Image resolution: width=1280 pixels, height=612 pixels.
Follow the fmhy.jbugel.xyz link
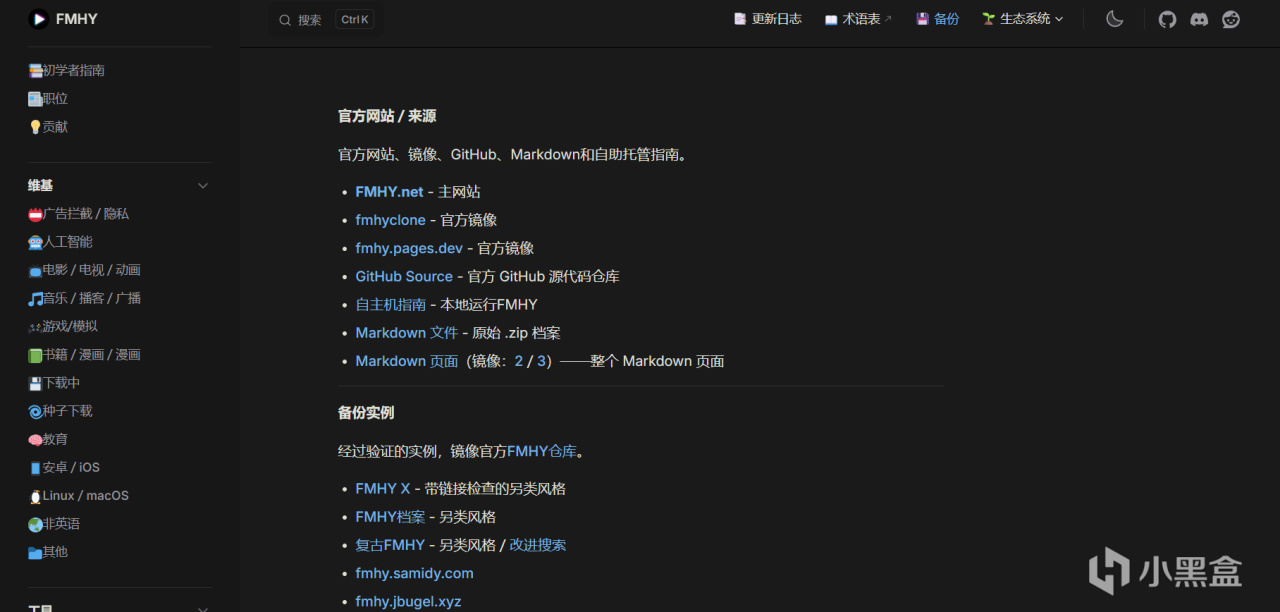coord(409,601)
